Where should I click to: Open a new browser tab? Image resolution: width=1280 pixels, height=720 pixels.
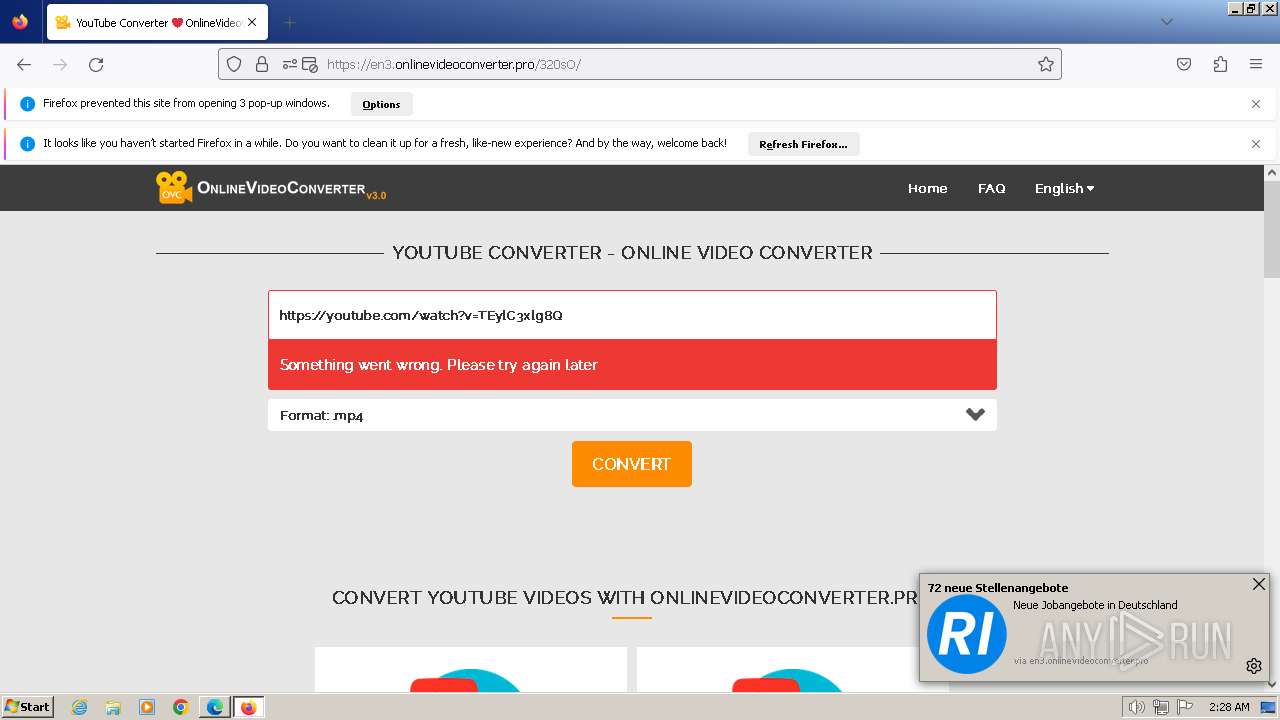tap(289, 22)
